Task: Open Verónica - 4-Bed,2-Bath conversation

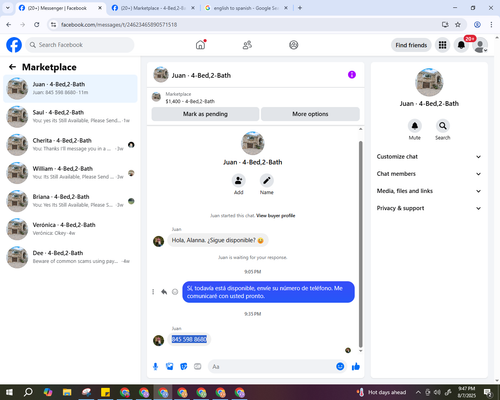Action: (x=70, y=229)
